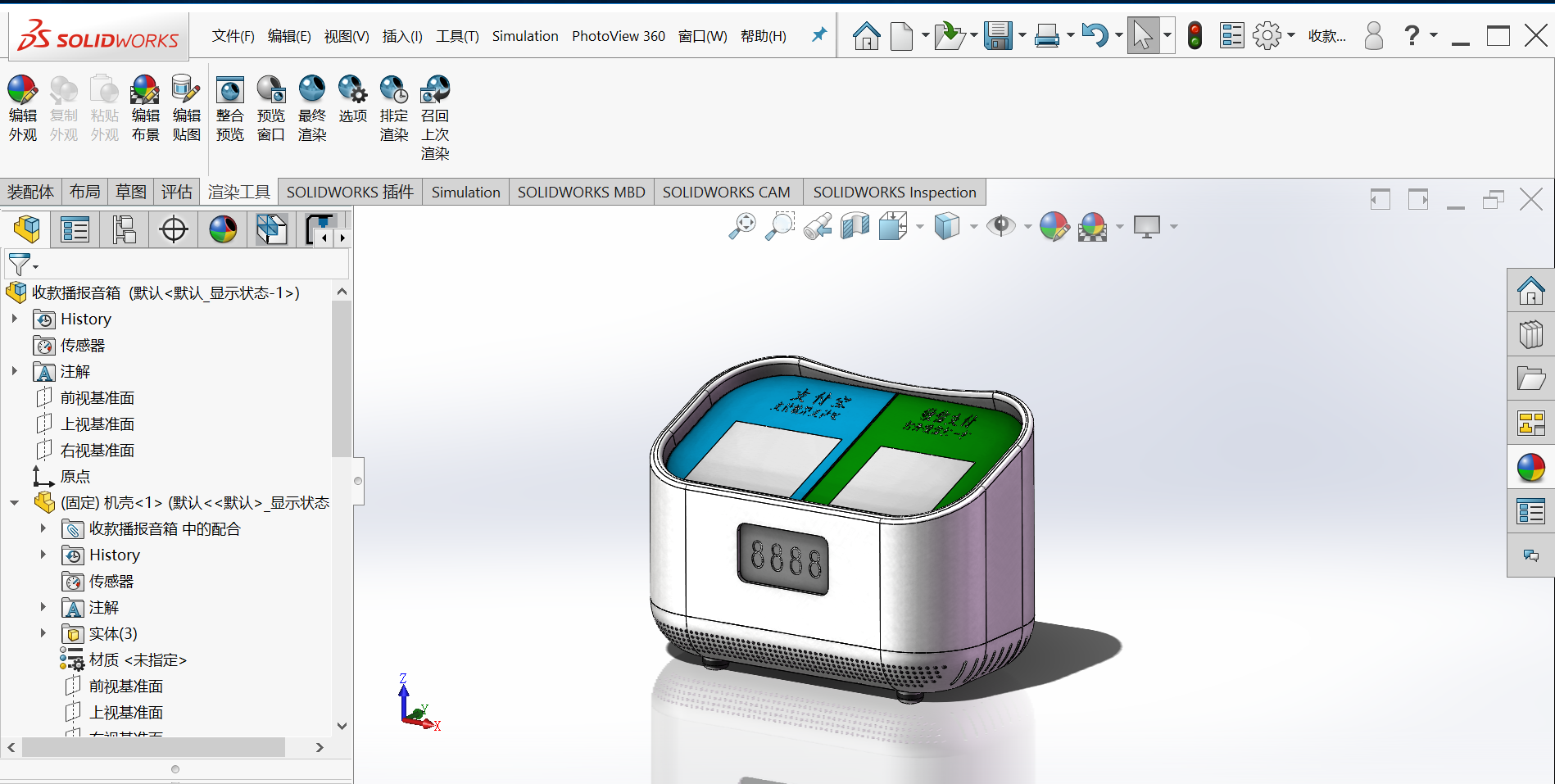The width and height of the screenshot is (1555, 784).
Task: Launch Integrated Preview (整合预览)
Action: point(230,108)
